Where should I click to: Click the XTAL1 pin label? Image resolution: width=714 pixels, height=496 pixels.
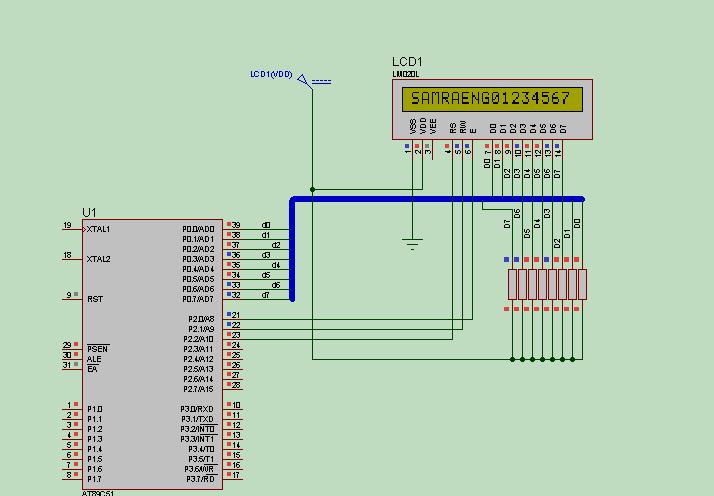click(x=98, y=229)
